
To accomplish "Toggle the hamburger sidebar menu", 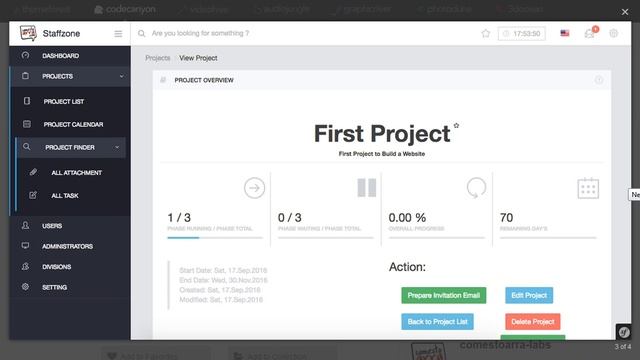I will pyautogui.click(x=118, y=33).
